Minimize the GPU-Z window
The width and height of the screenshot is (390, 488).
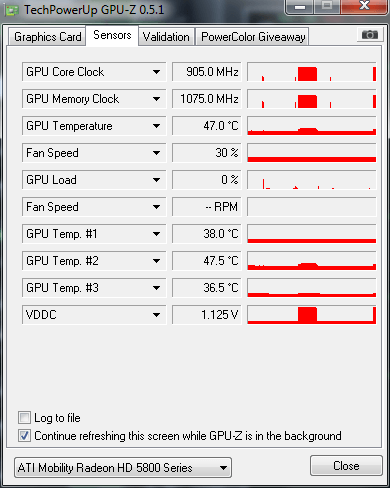300,7
